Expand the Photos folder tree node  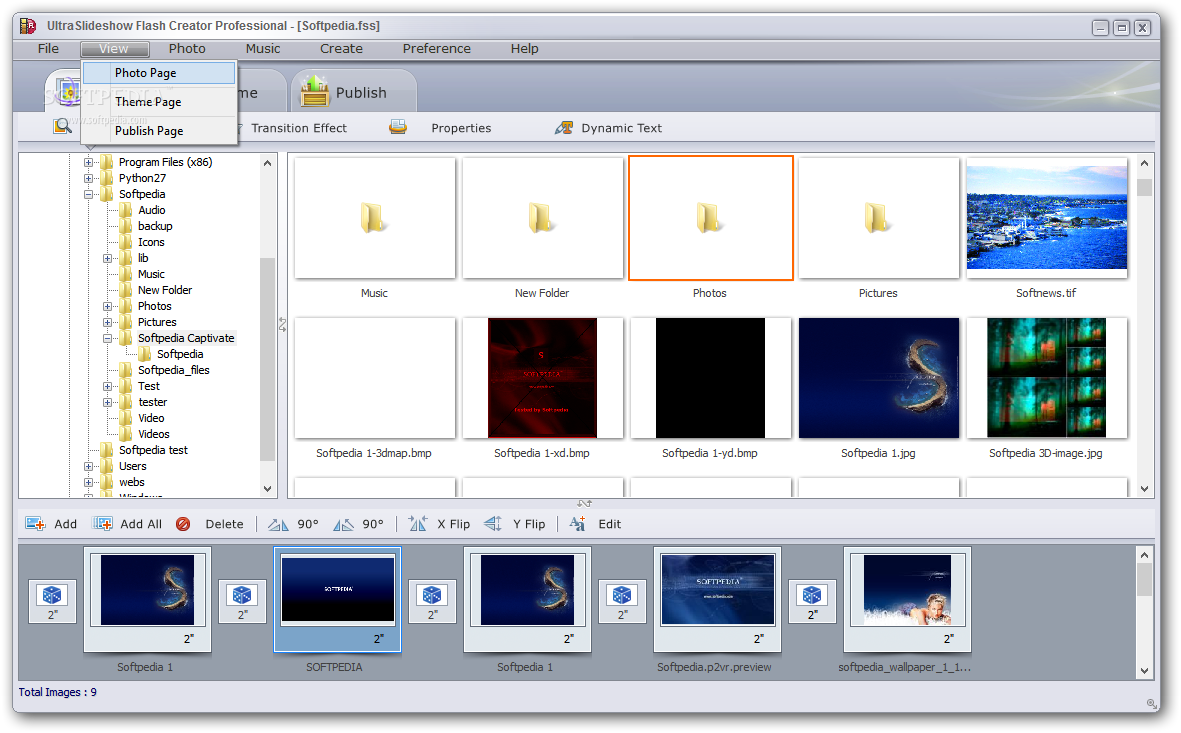pyautogui.click(x=108, y=307)
